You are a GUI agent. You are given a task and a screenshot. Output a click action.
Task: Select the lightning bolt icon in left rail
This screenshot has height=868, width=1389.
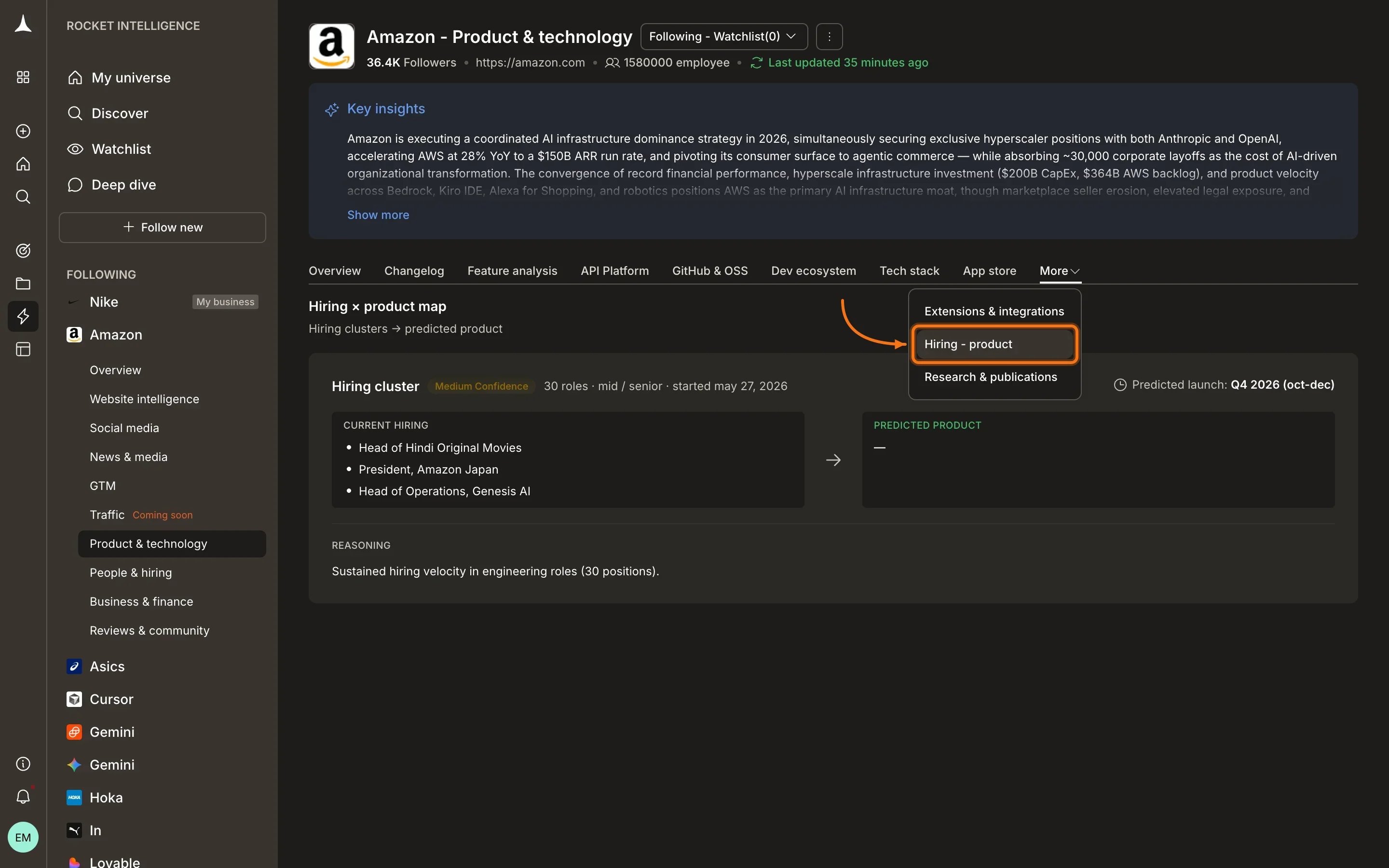tap(23, 316)
